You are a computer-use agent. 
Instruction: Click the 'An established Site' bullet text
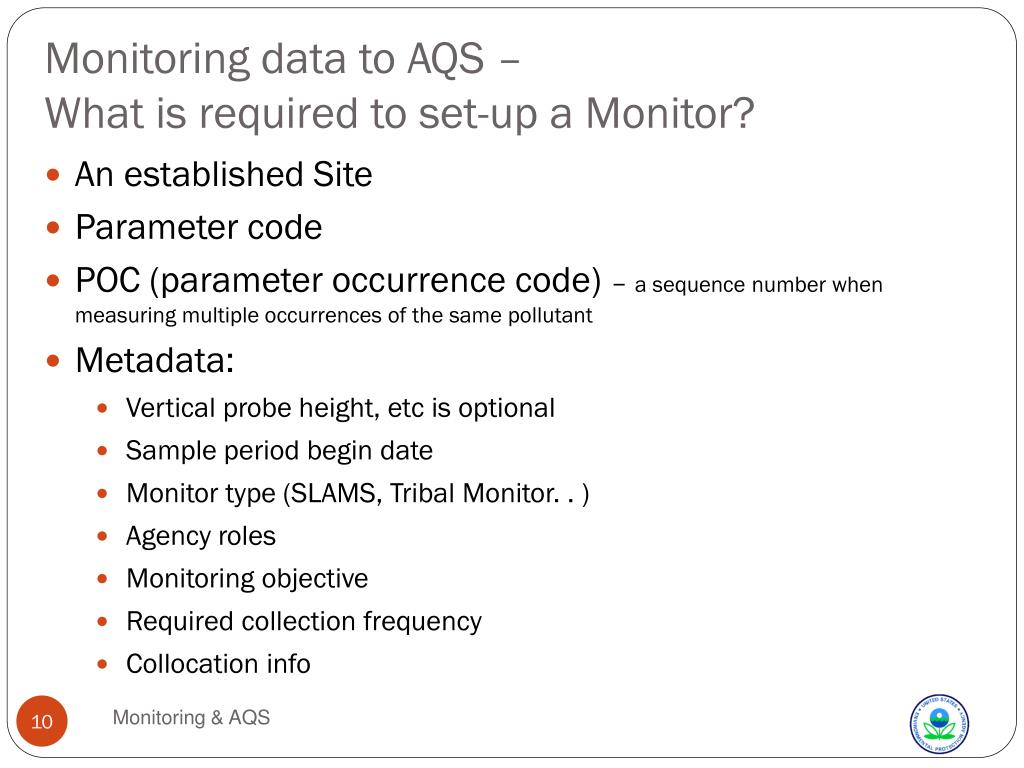click(x=223, y=174)
